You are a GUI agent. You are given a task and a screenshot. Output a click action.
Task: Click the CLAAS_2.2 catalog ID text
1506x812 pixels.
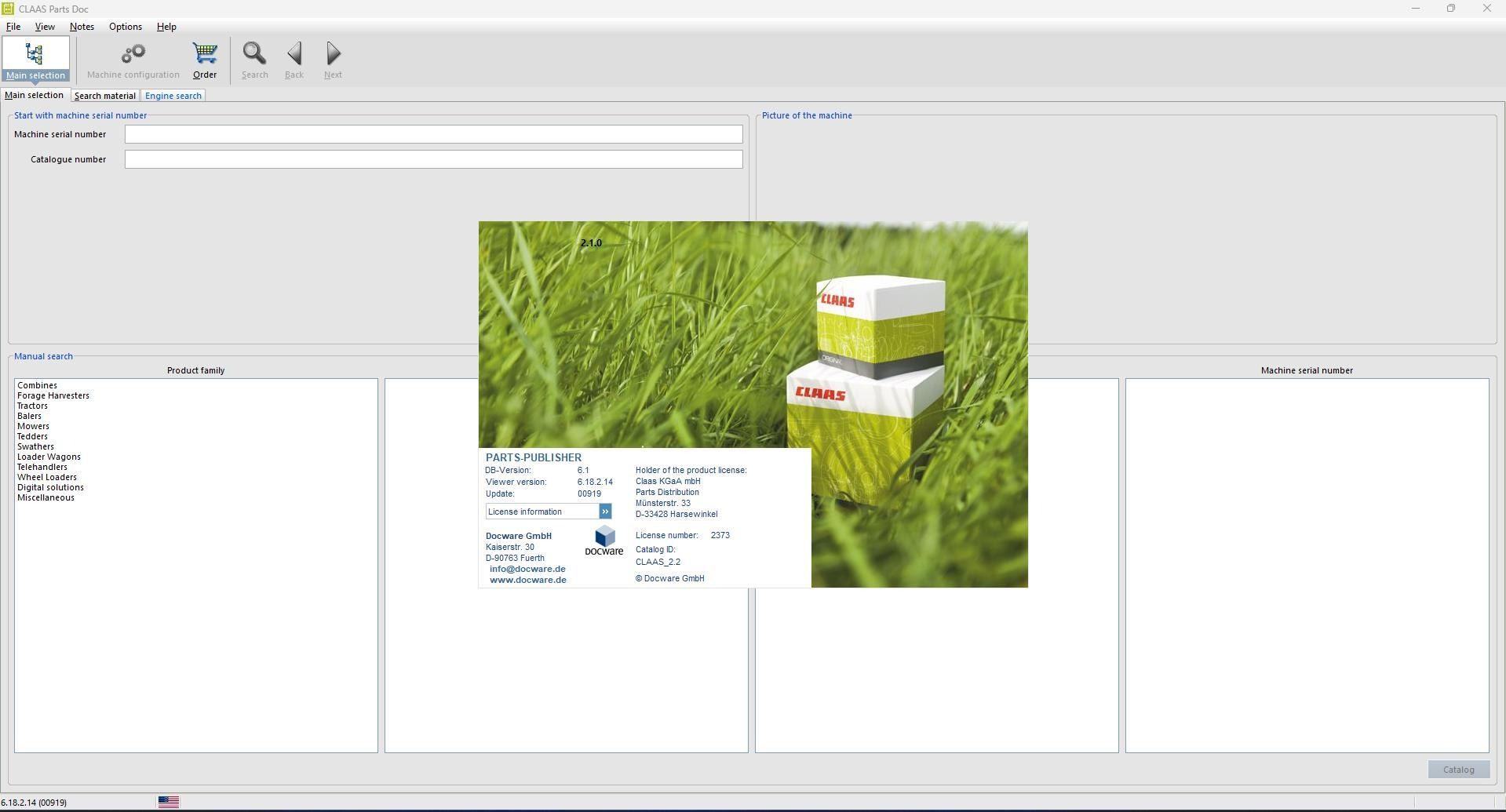pyautogui.click(x=658, y=562)
